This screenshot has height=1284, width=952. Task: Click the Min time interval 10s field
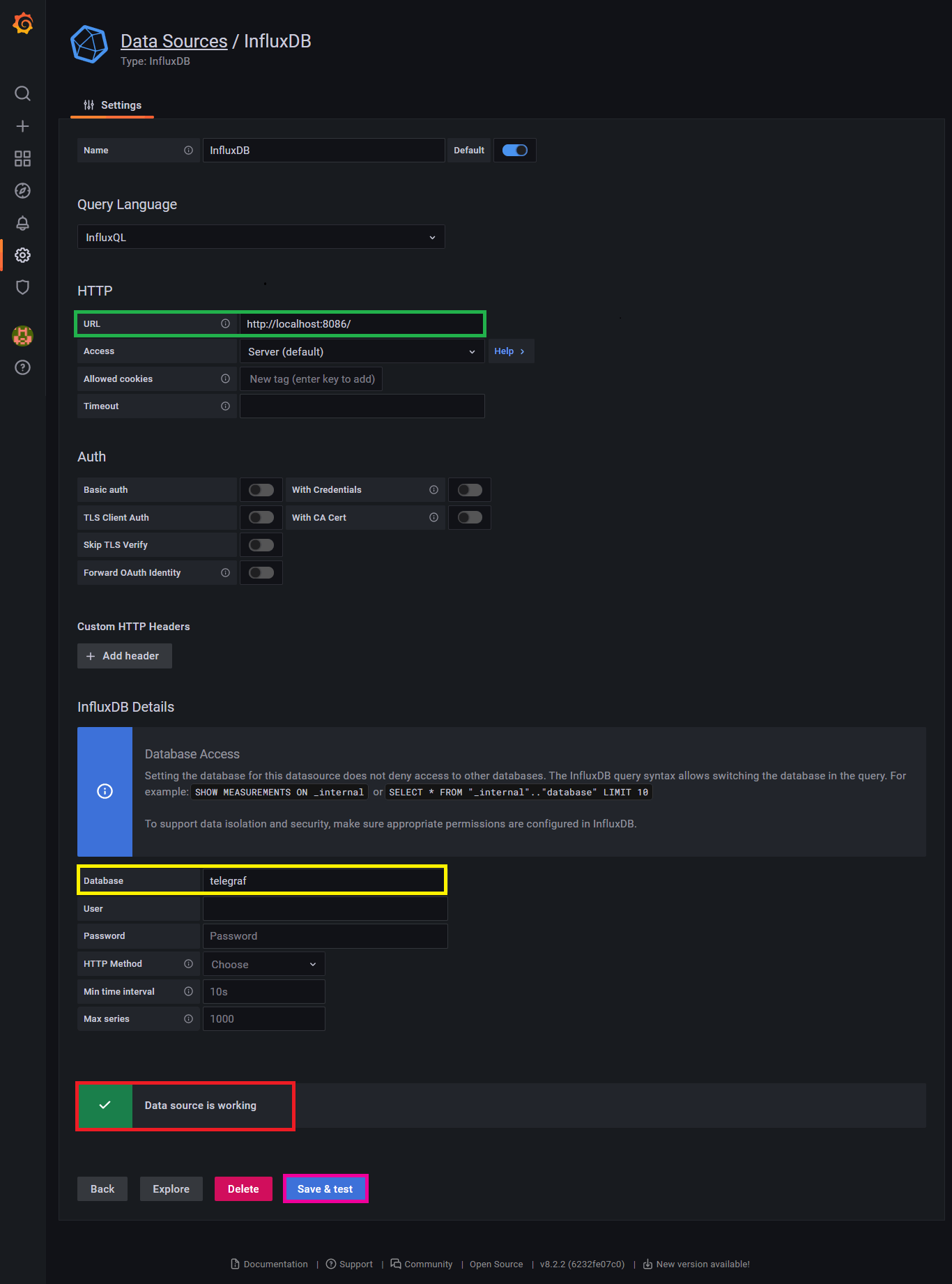[x=263, y=992]
